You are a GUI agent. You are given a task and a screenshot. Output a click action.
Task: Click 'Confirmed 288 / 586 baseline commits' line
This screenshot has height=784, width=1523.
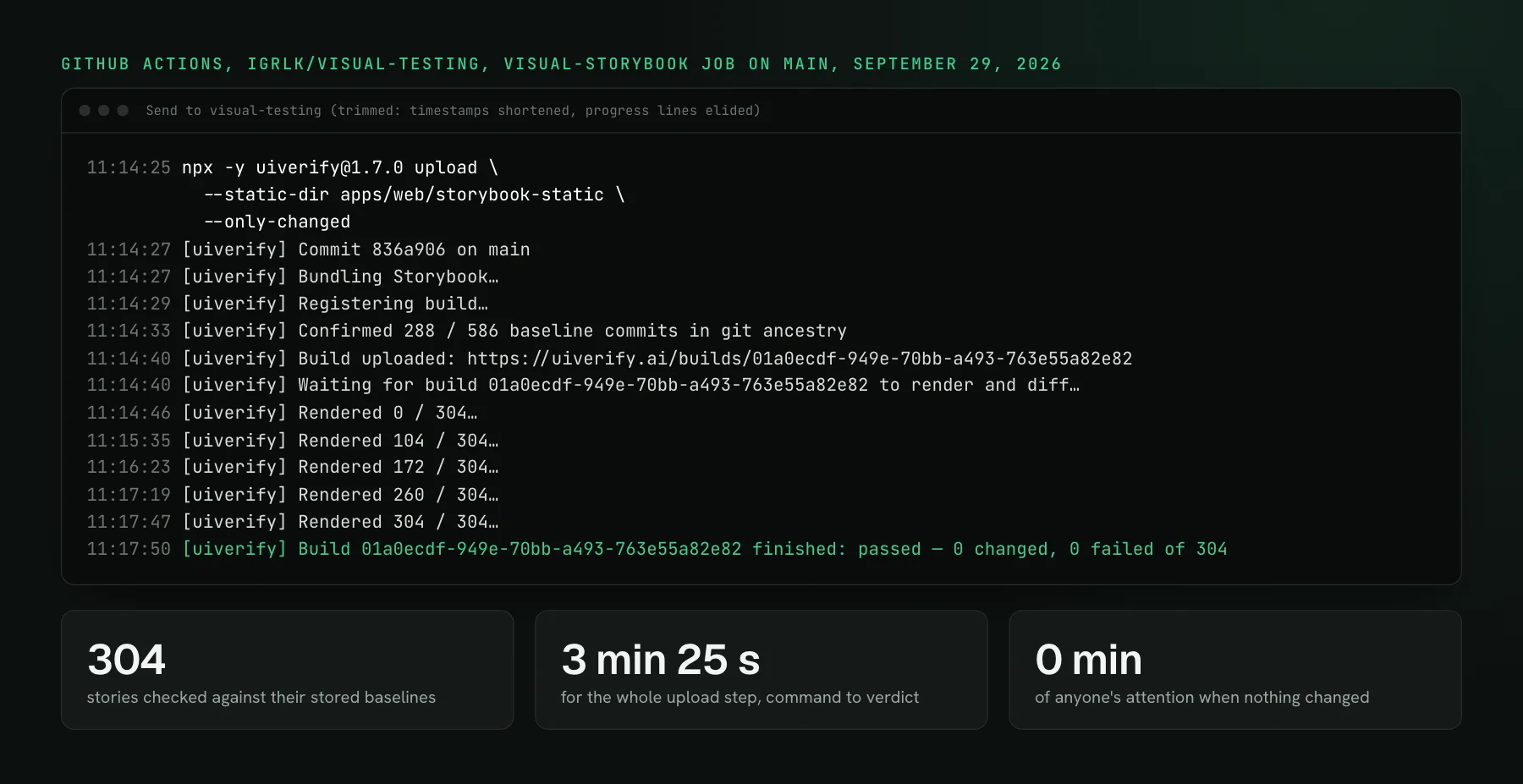(514, 331)
